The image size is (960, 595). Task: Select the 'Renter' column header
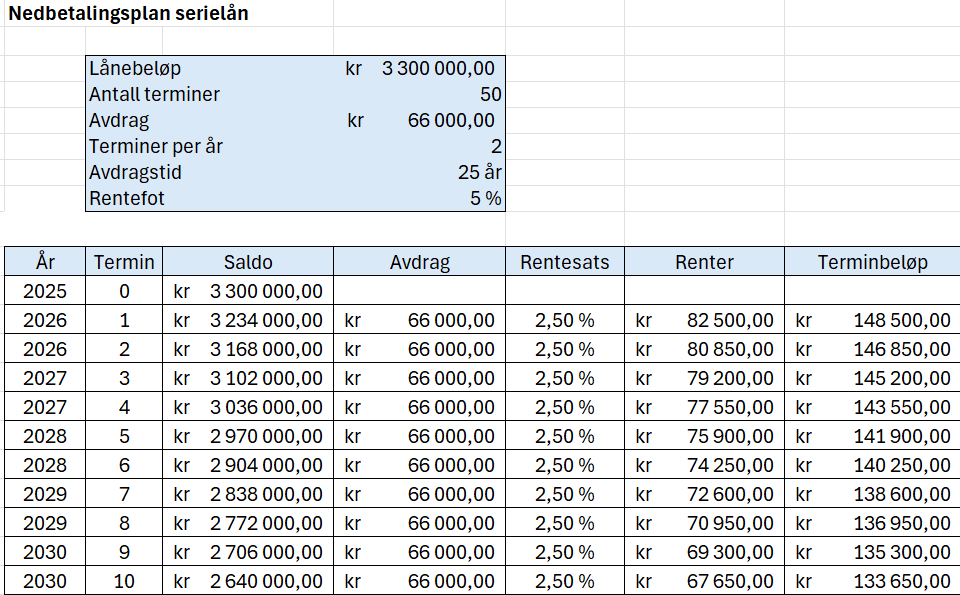point(704,262)
